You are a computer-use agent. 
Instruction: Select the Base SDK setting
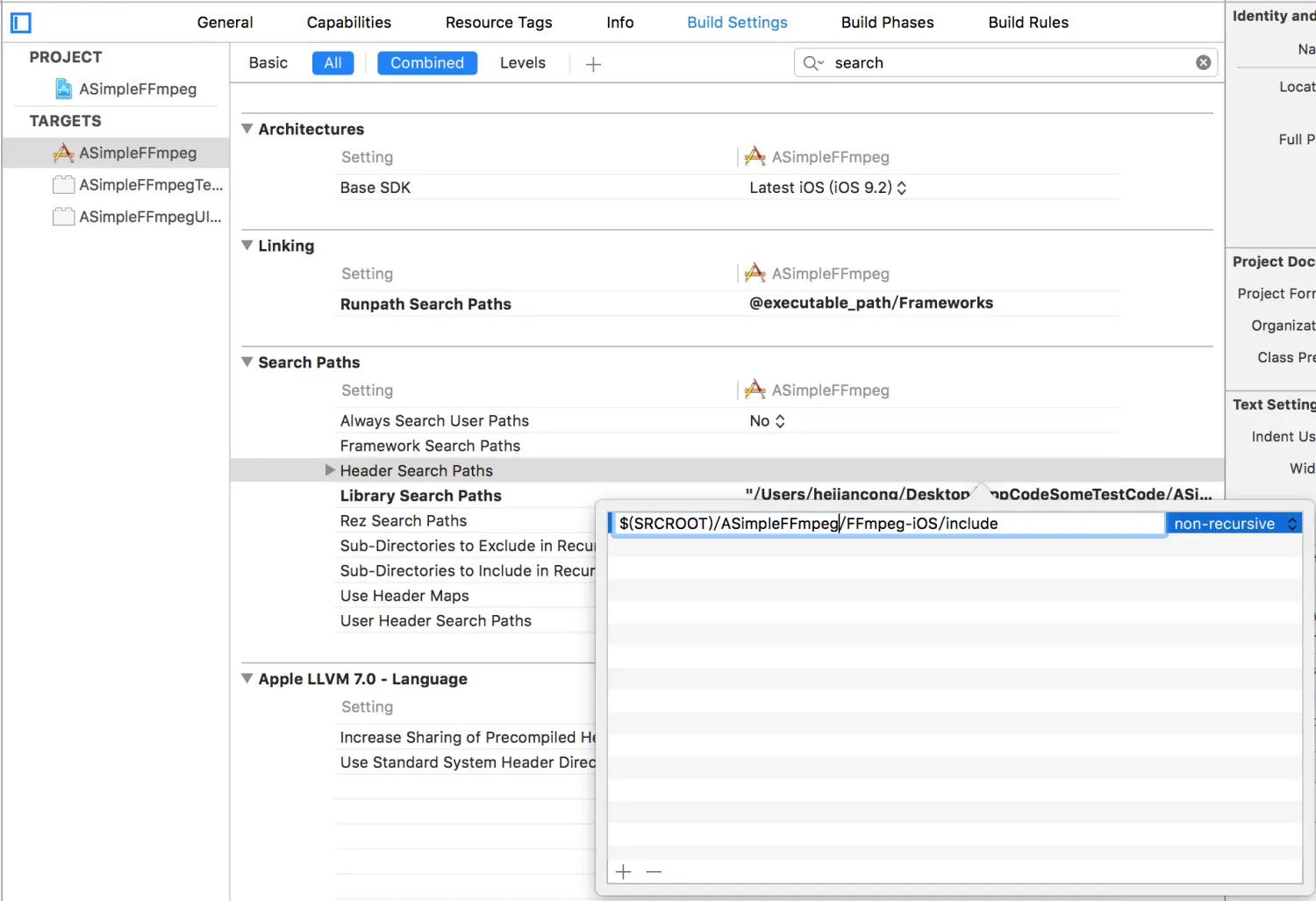tap(375, 188)
